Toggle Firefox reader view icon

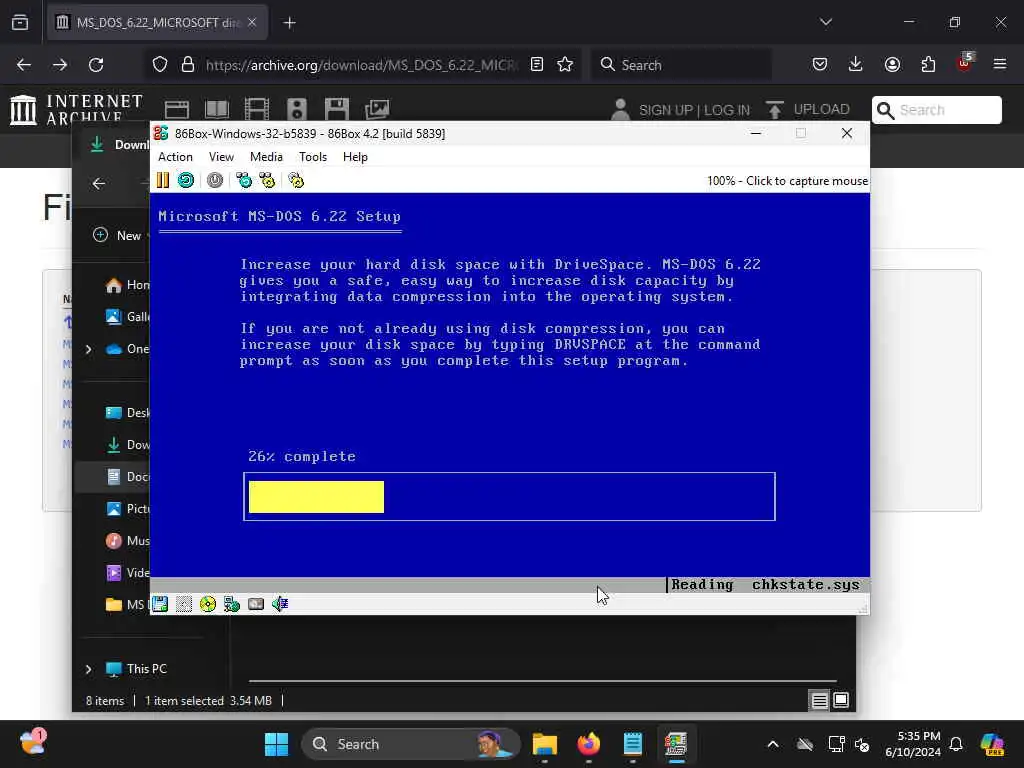[x=537, y=65]
